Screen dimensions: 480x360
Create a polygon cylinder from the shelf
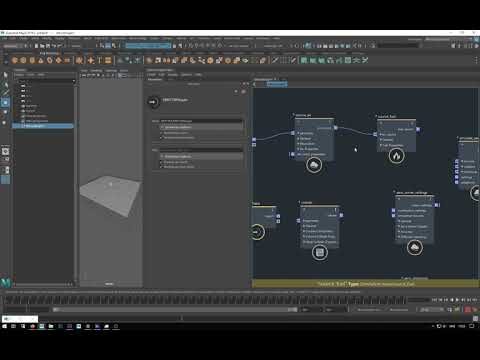32,60
